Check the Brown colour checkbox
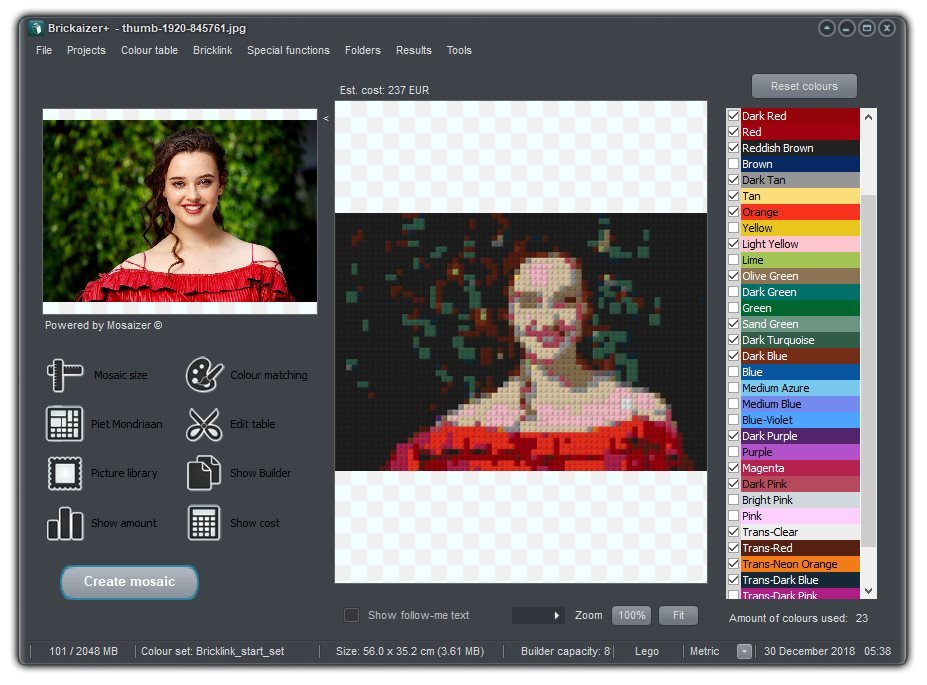This screenshot has width=927, height=685. point(734,164)
